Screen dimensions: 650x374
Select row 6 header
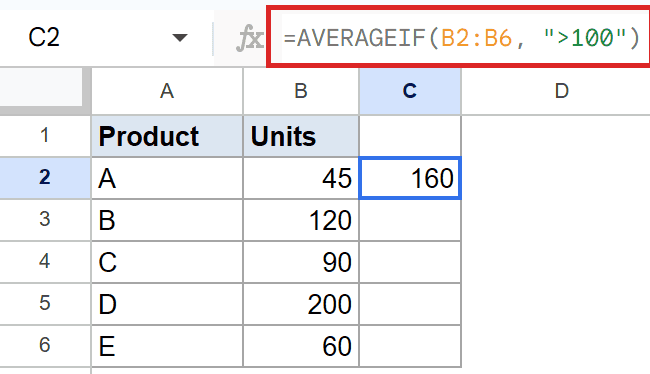[x=45, y=345]
